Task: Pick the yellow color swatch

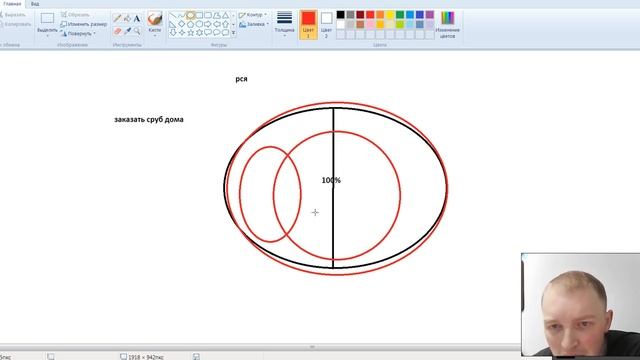Action: (x=390, y=15)
